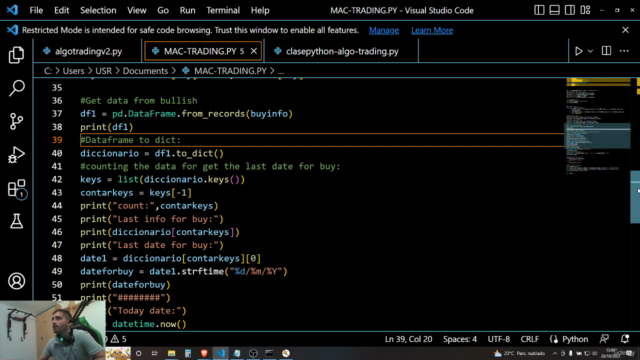
Task: Click the Manage link in Restricted Mode banner
Action: [x=384, y=30]
